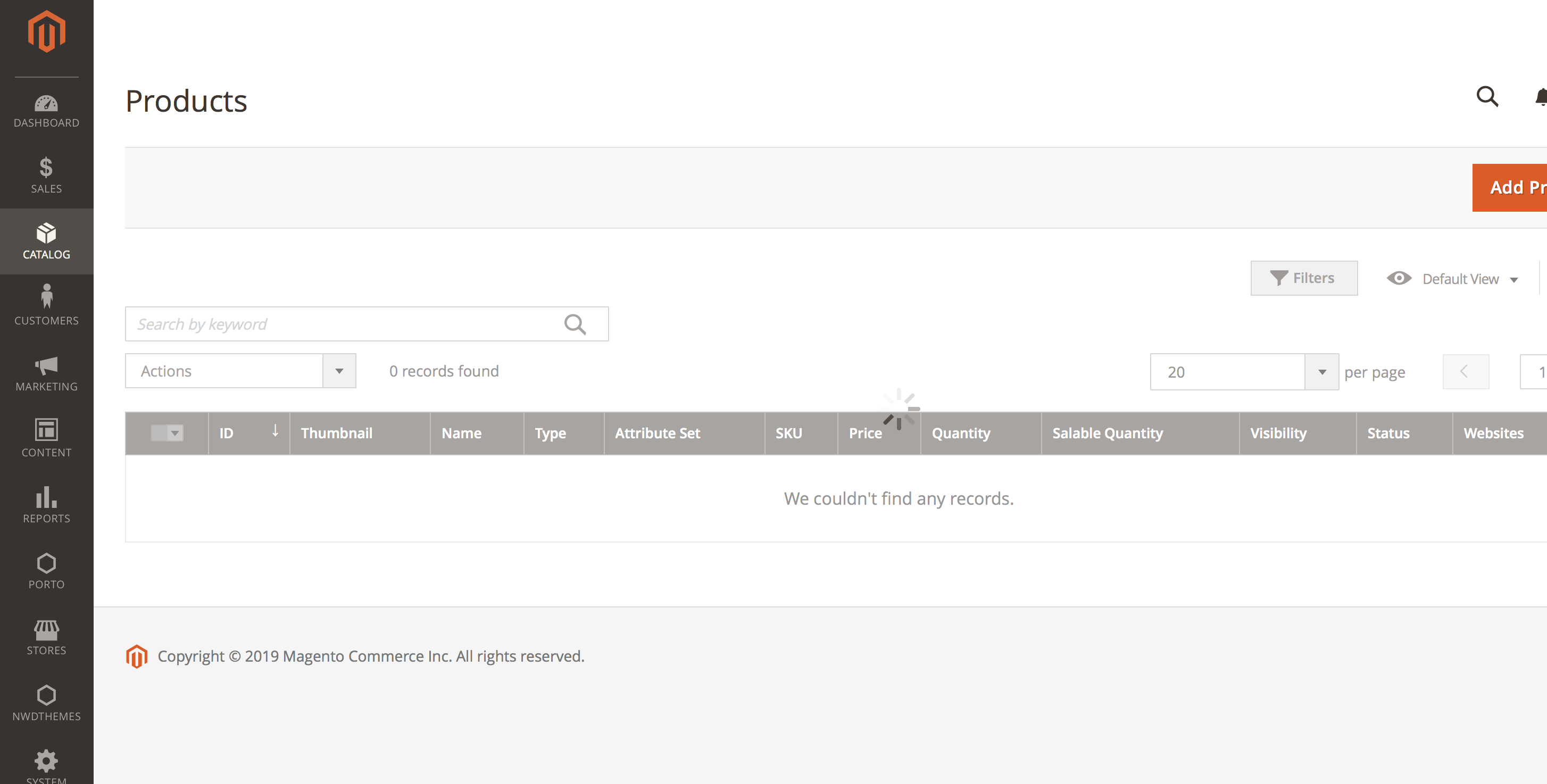
Task: Click the Magento logo at top left
Action: tap(46, 31)
